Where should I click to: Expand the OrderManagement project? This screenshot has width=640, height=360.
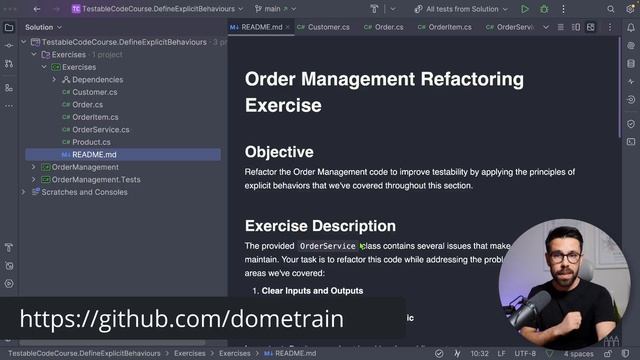pyautogui.click(x=34, y=167)
